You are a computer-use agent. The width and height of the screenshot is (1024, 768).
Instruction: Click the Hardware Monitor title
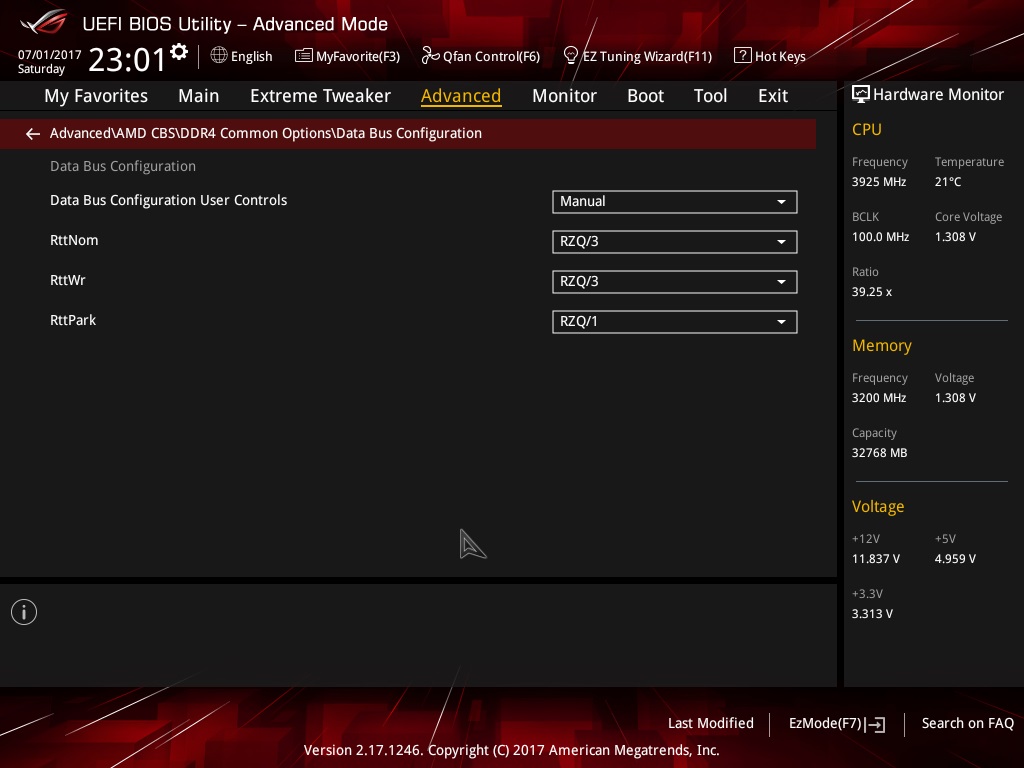pos(938,95)
